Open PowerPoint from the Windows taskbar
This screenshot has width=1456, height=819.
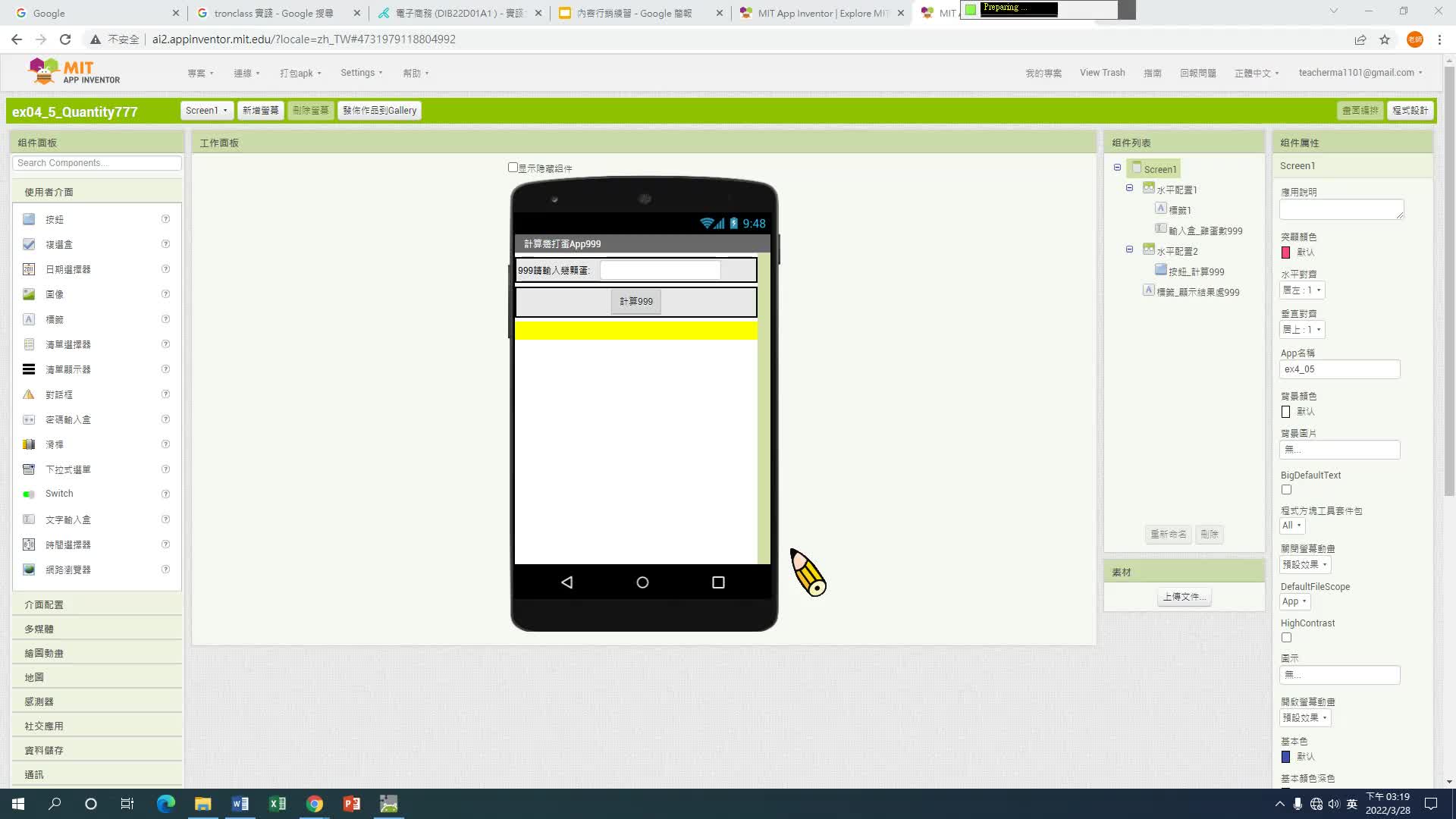pyautogui.click(x=351, y=804)
